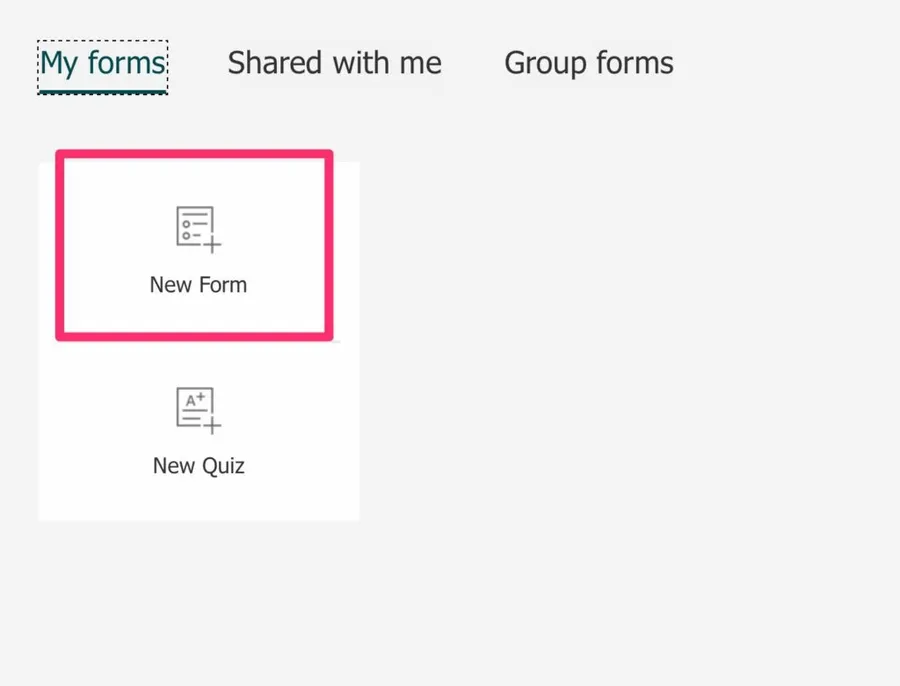The height and width of the screenshot is (686, 900).
Task: Click the A+ mark on quiz icon
Action: [196, 400]
